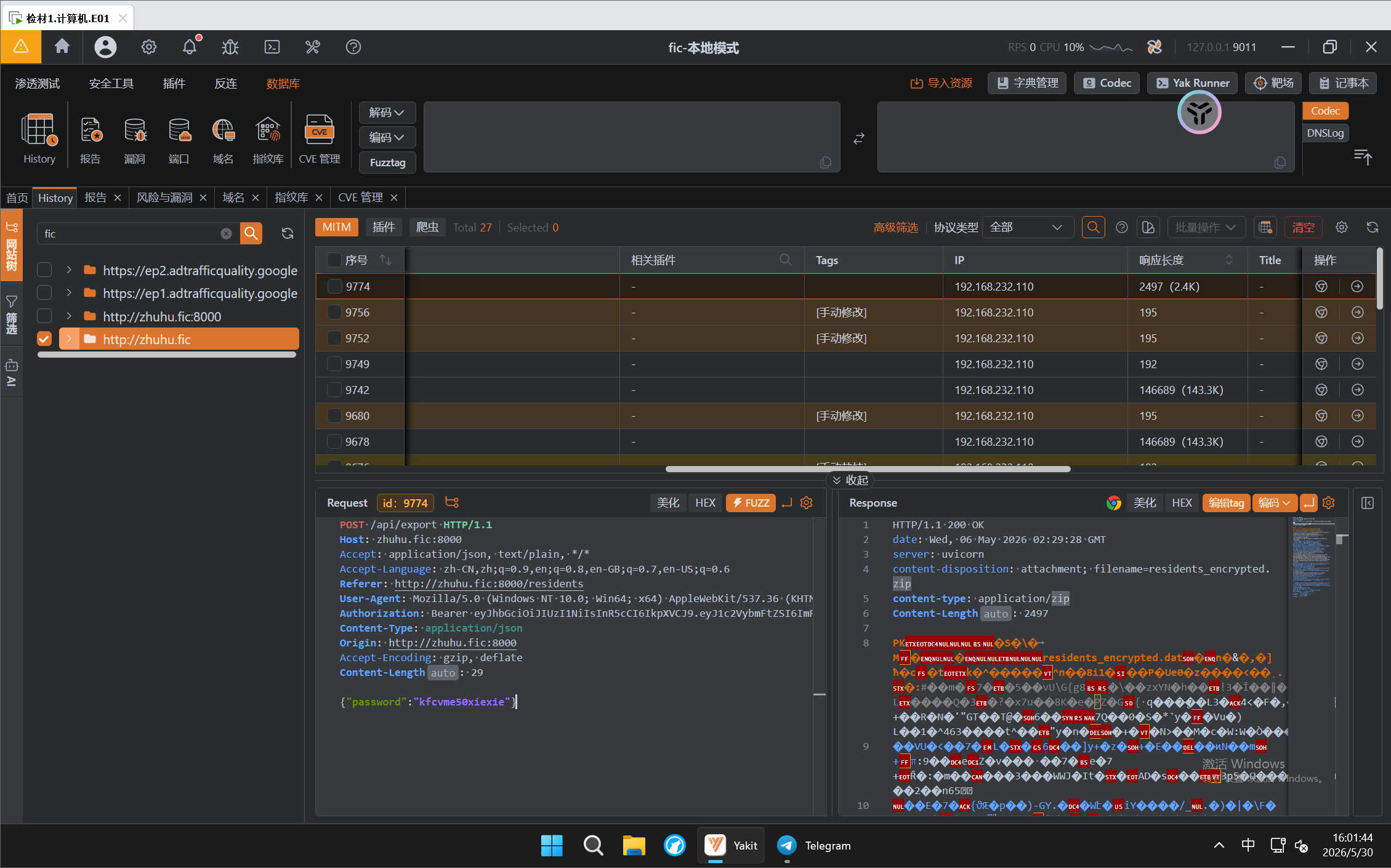Open the 编码 encode dropdown in Codec

pyautogui.click(x=387, y=137)
